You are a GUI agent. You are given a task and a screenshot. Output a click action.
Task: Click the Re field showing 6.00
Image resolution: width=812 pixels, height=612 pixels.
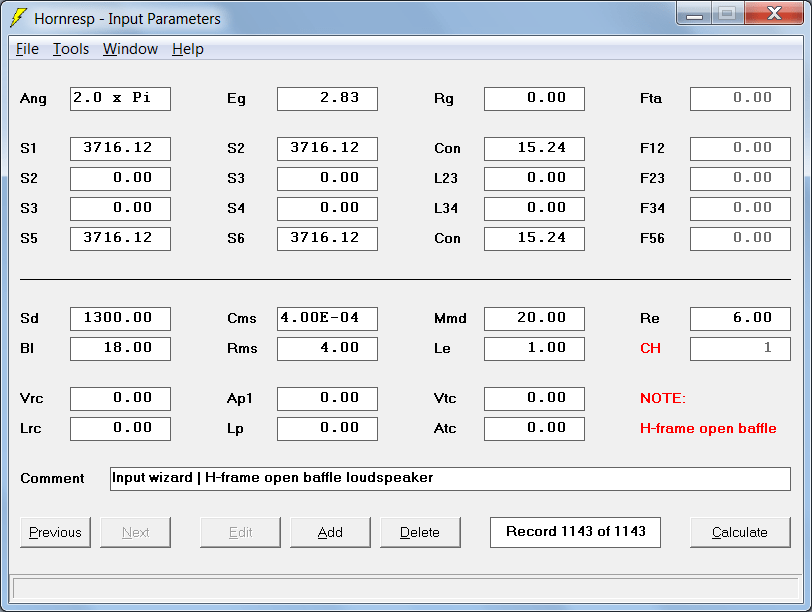(x=741, y=318)
